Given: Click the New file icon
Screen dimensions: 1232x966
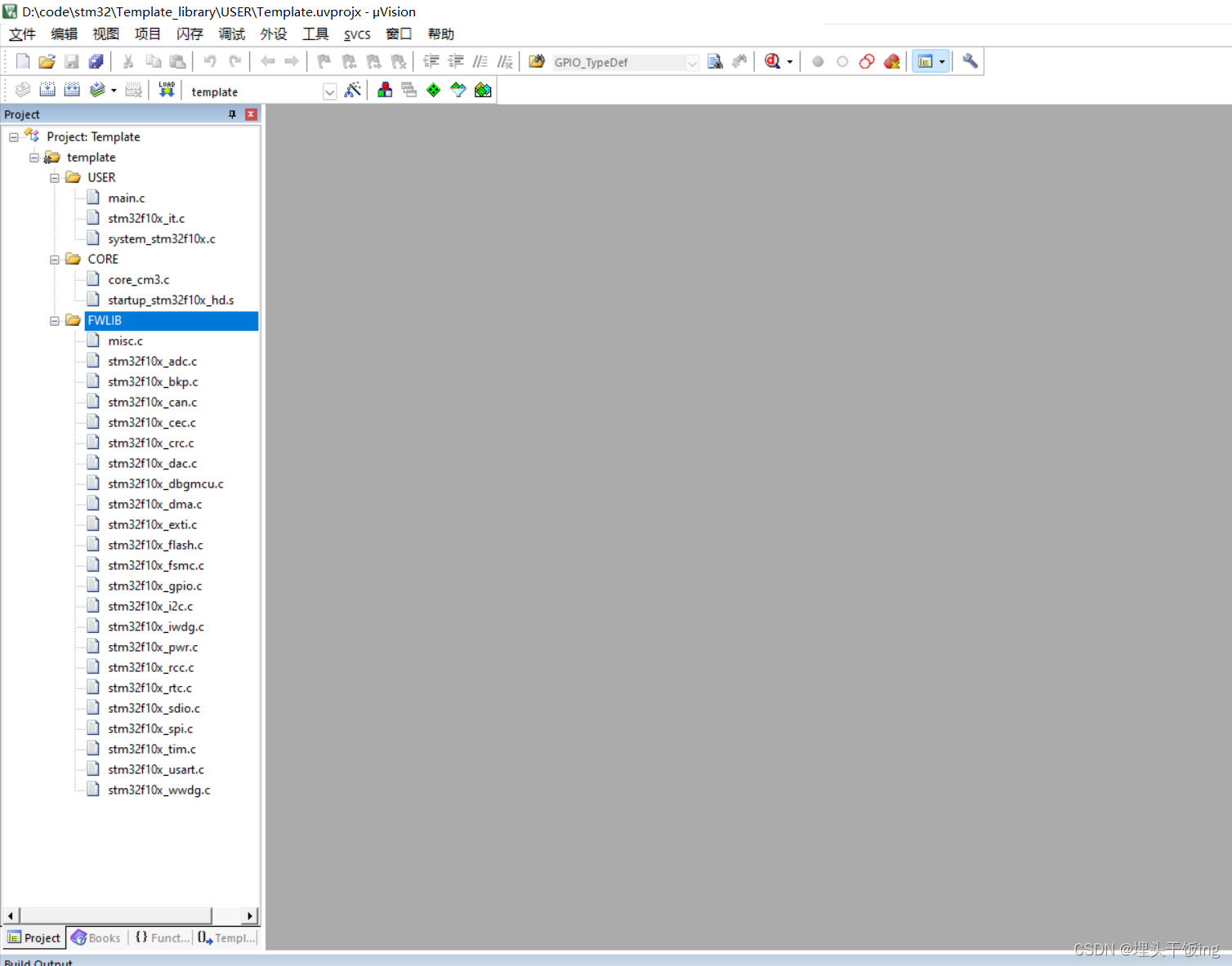Looking at the screenshot, I should (x=23, y=61).
